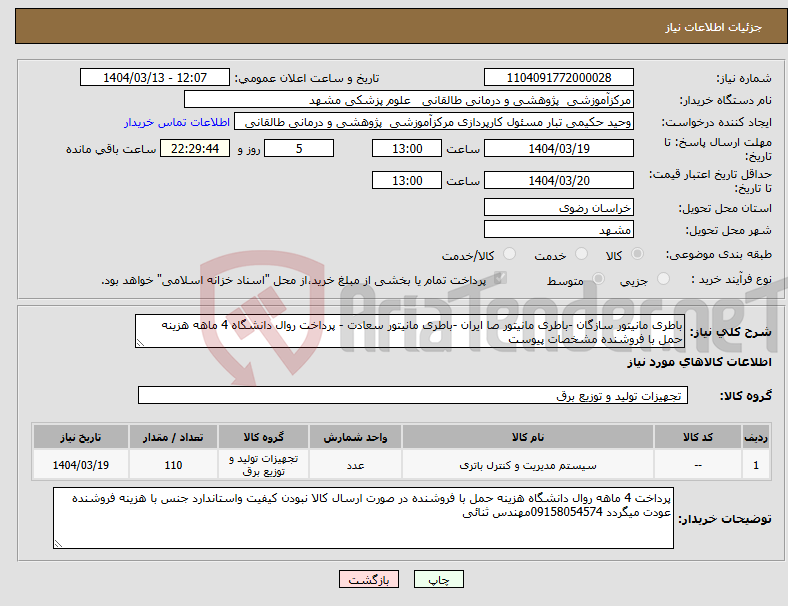Click the response deadline date 1404/03/19 field
The height and width of the screenshot is (606, 788).
(x=558, y=149)
